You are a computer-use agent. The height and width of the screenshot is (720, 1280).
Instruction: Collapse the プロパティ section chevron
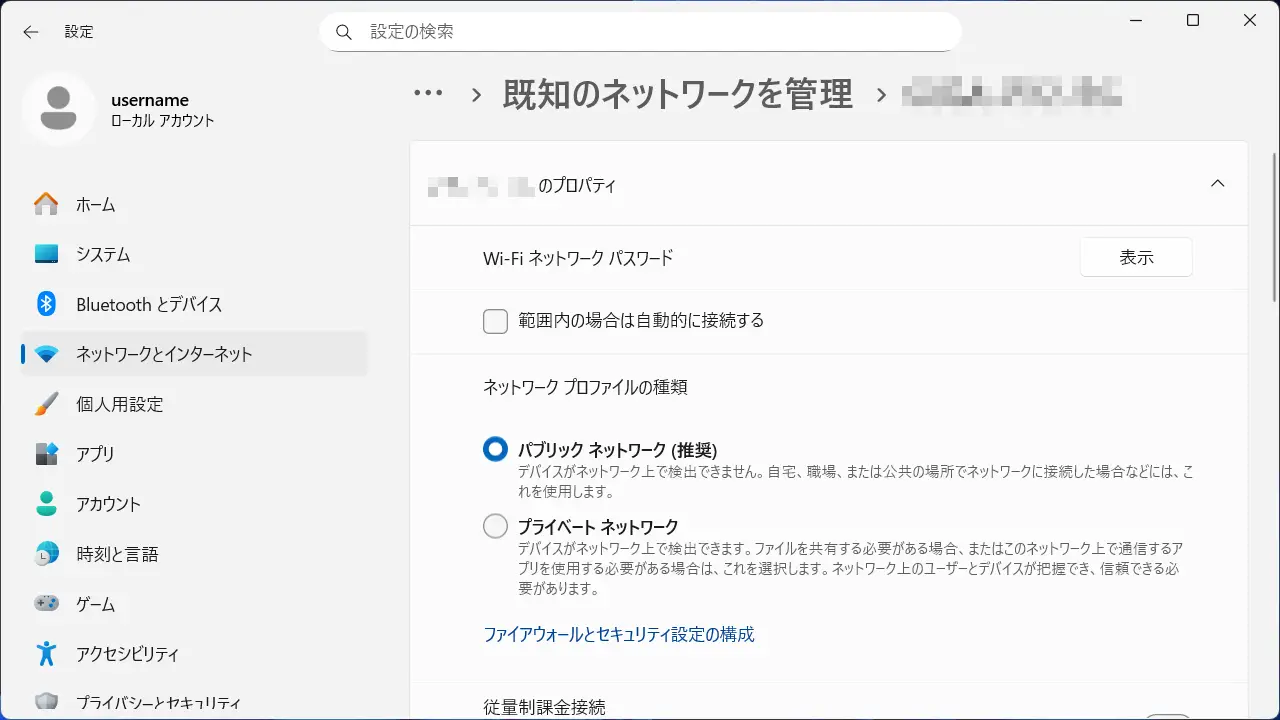[x=1217, y=184]
